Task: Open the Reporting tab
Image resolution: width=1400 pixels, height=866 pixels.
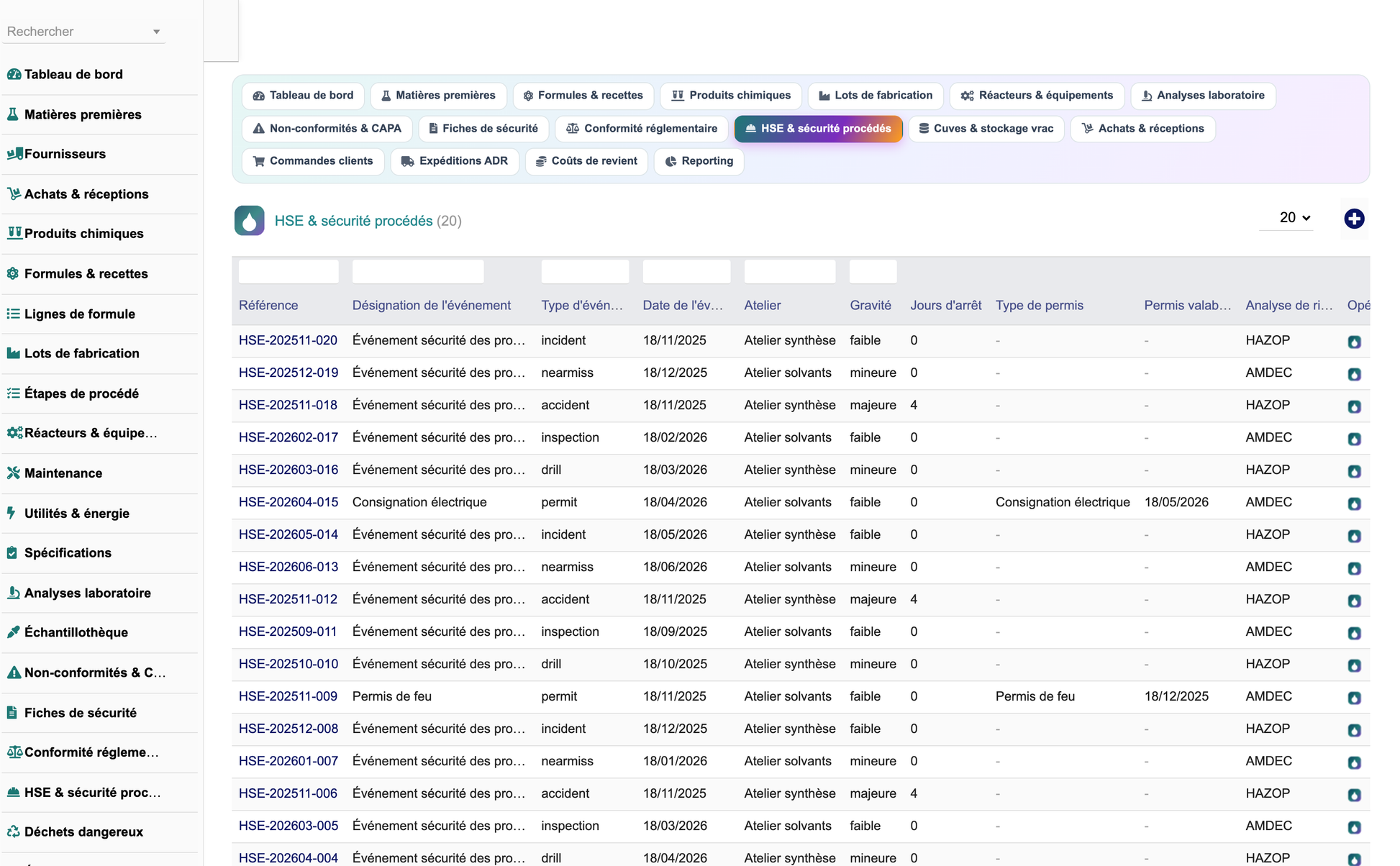Action: click(699, 161)
